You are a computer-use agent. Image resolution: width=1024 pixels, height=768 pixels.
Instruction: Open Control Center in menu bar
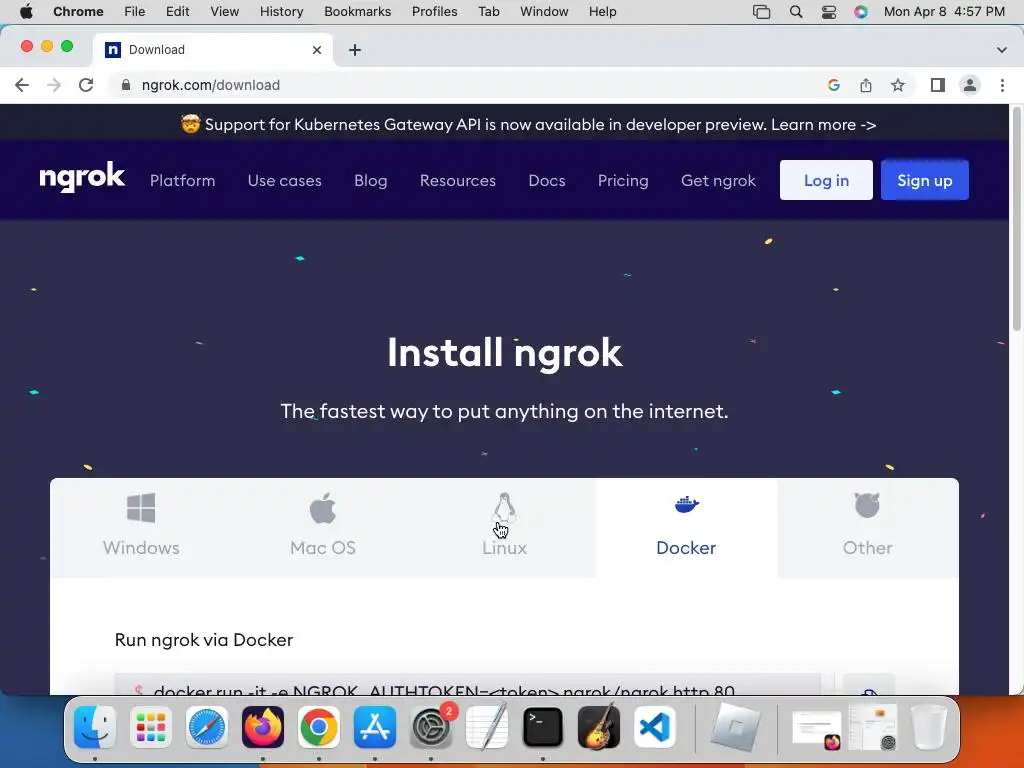828,12
